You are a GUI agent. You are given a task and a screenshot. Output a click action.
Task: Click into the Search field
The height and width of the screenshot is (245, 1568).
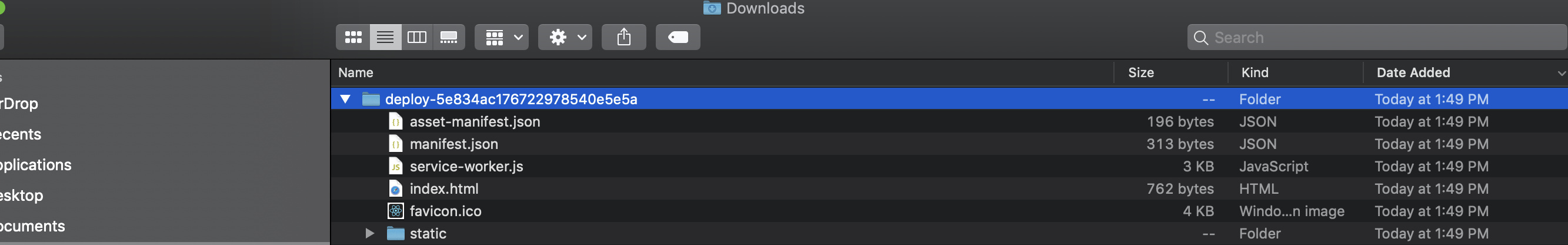tap(1377, 37)
